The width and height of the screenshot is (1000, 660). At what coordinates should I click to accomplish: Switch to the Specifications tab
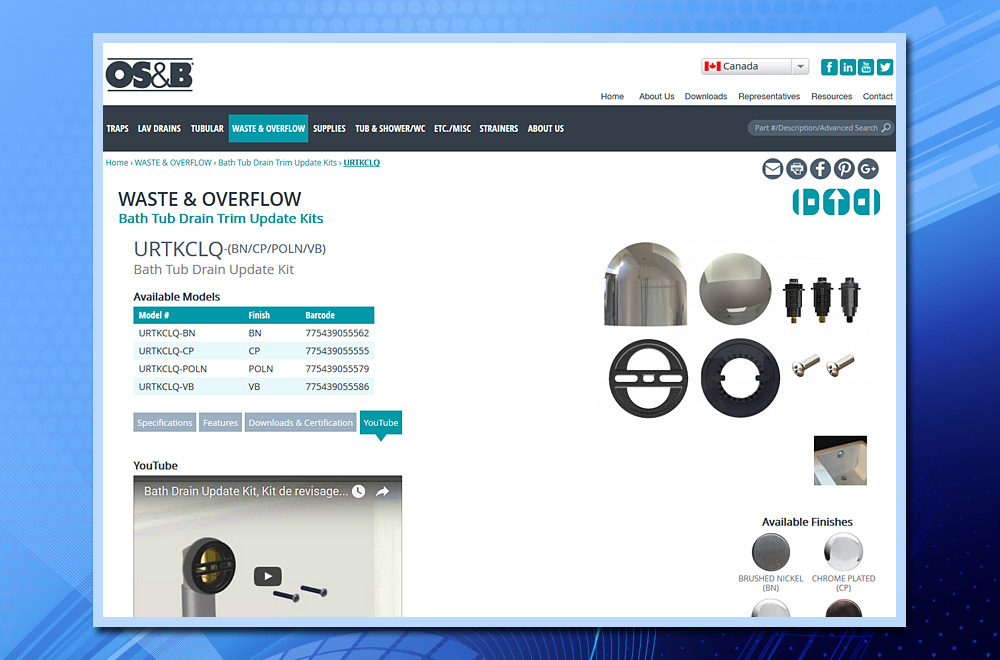(165, 422)
